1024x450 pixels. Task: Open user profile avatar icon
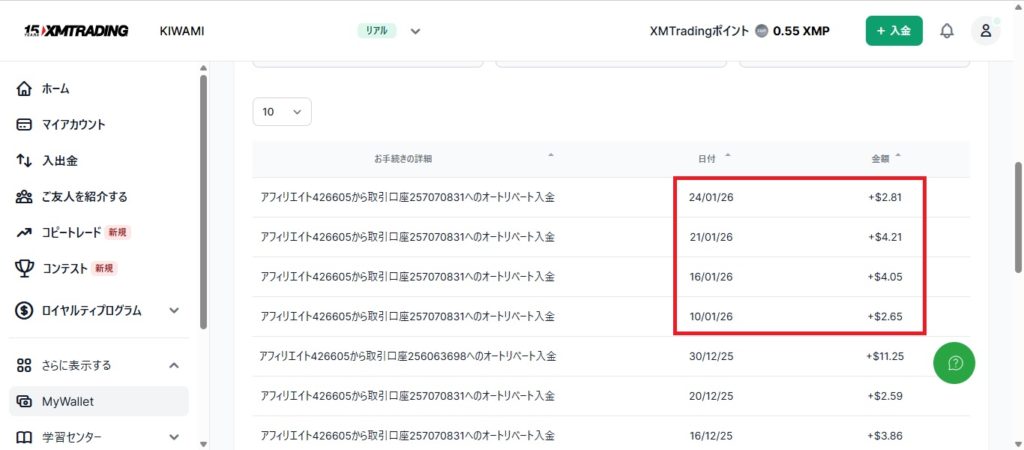[x=985, y=31]
